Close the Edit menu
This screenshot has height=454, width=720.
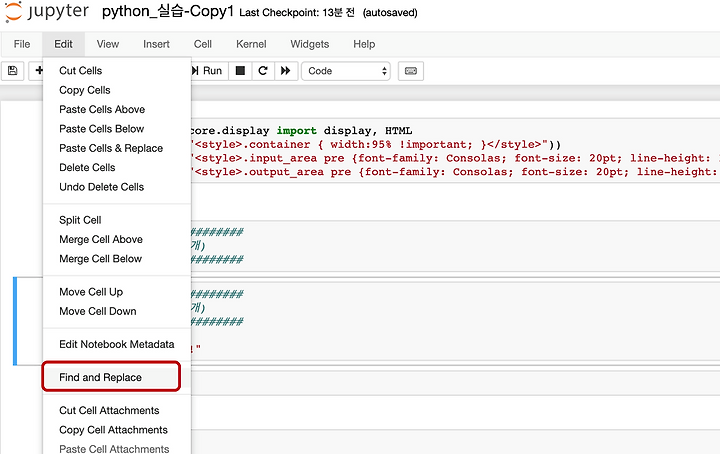pos(63,44)
